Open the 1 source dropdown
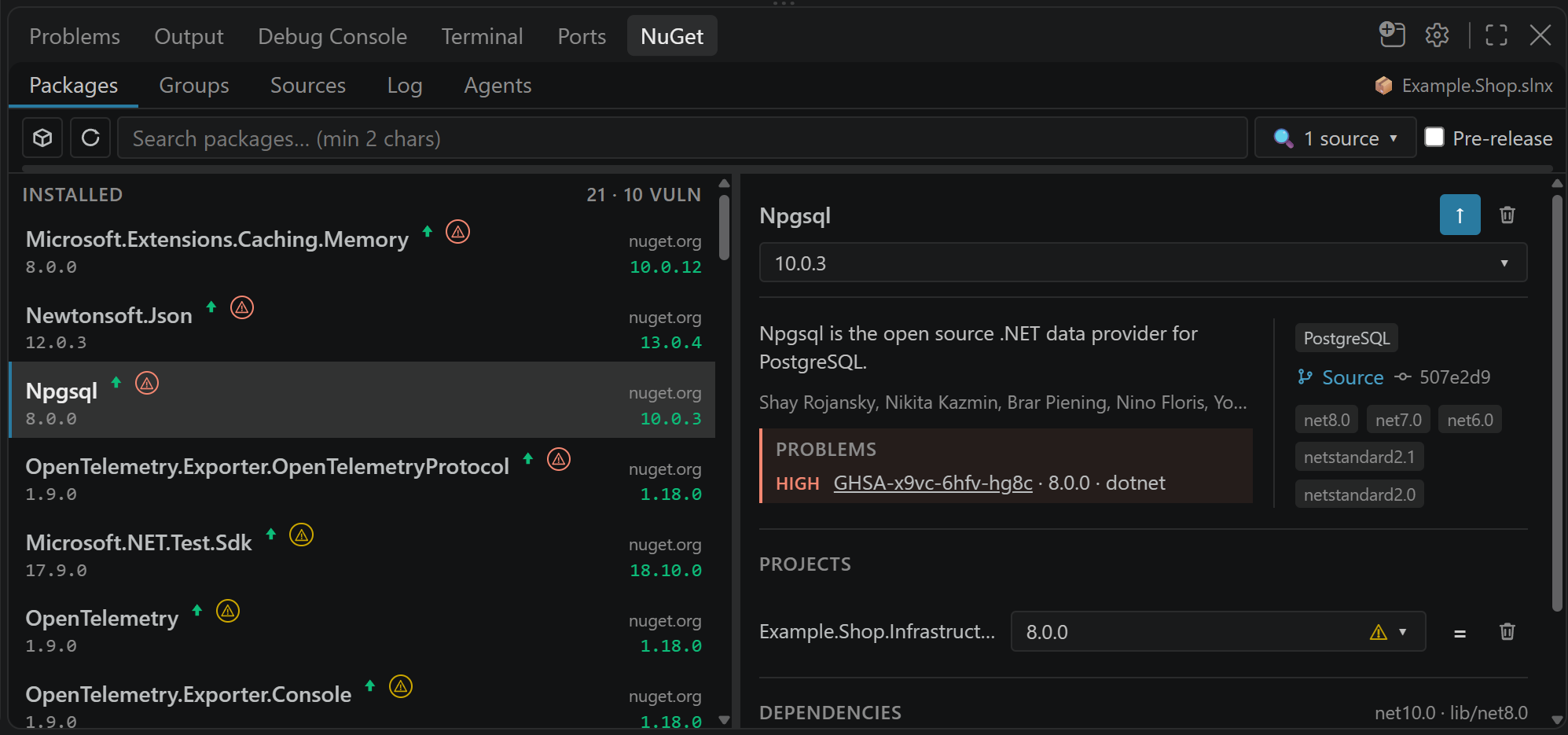The height and width of the screenshot is (735, 1568). coord(1335,138)
